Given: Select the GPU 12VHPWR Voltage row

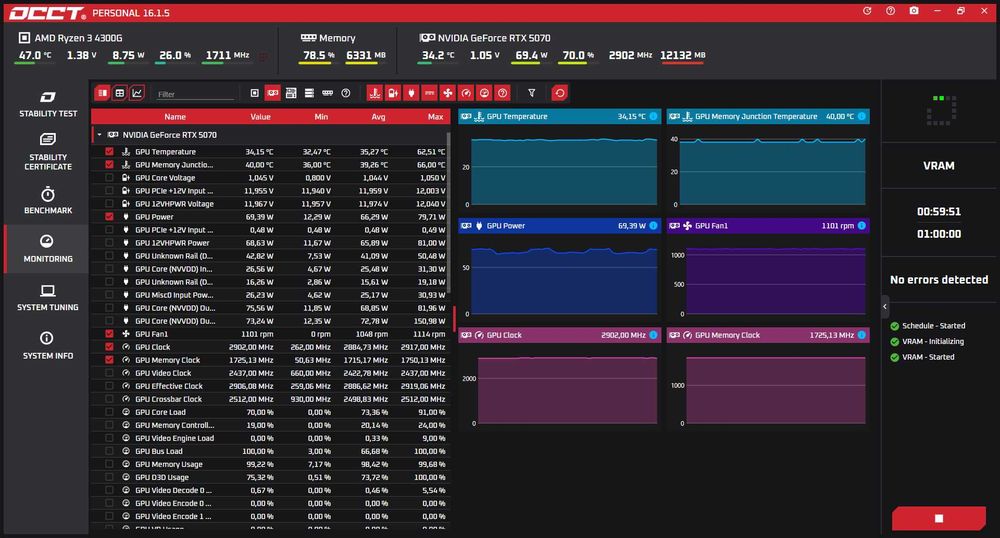Looking at the screenshot, I should (x=270, y=204).
